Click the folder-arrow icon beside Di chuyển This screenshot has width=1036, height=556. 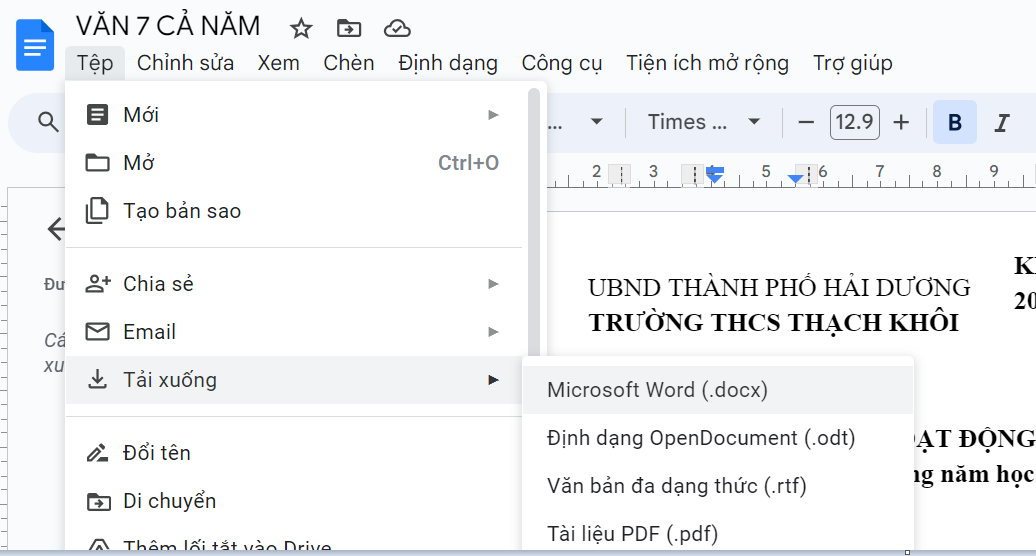click(x=98, y=501)
